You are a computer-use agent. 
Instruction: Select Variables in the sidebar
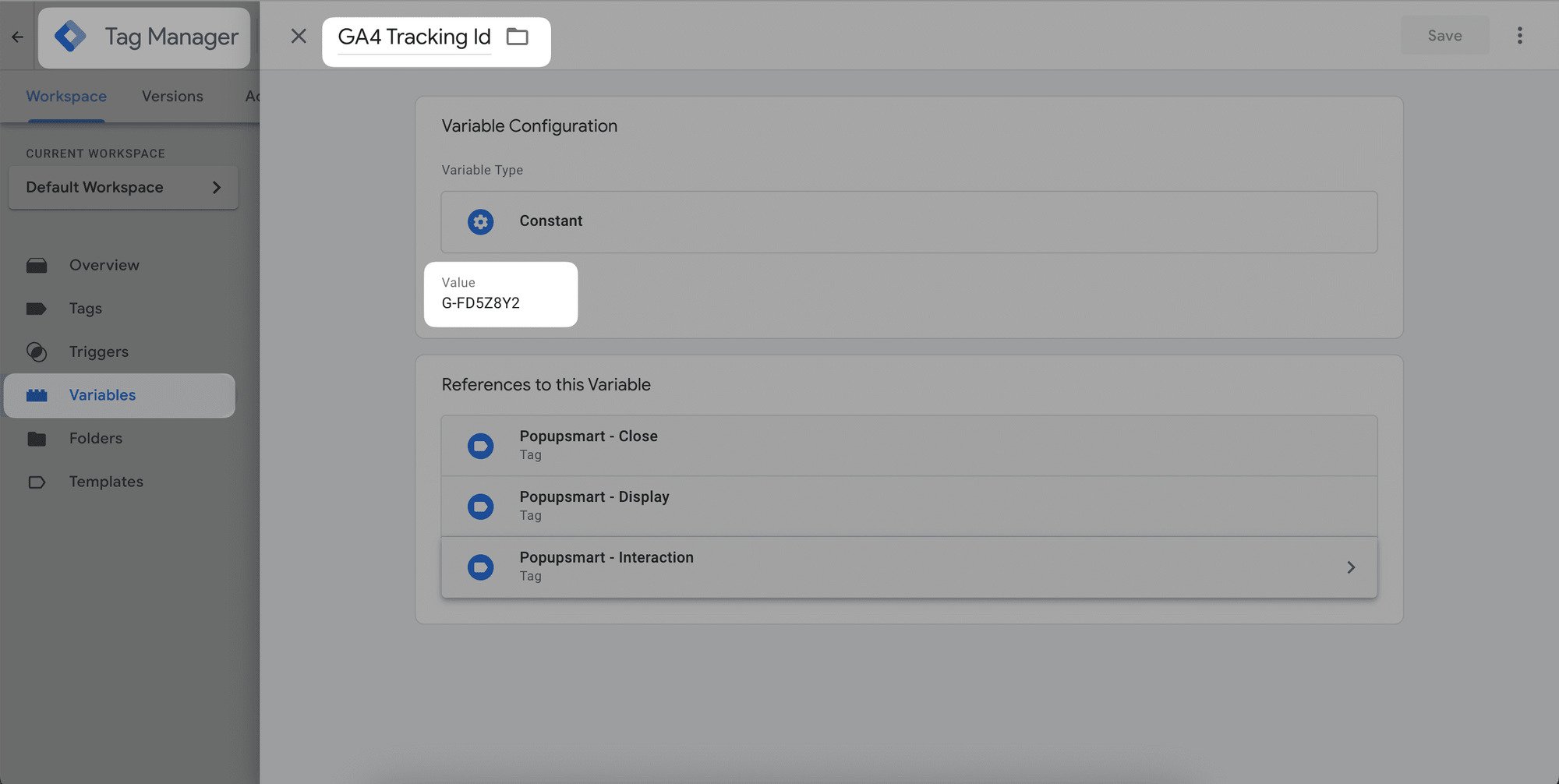pos(120,395)
